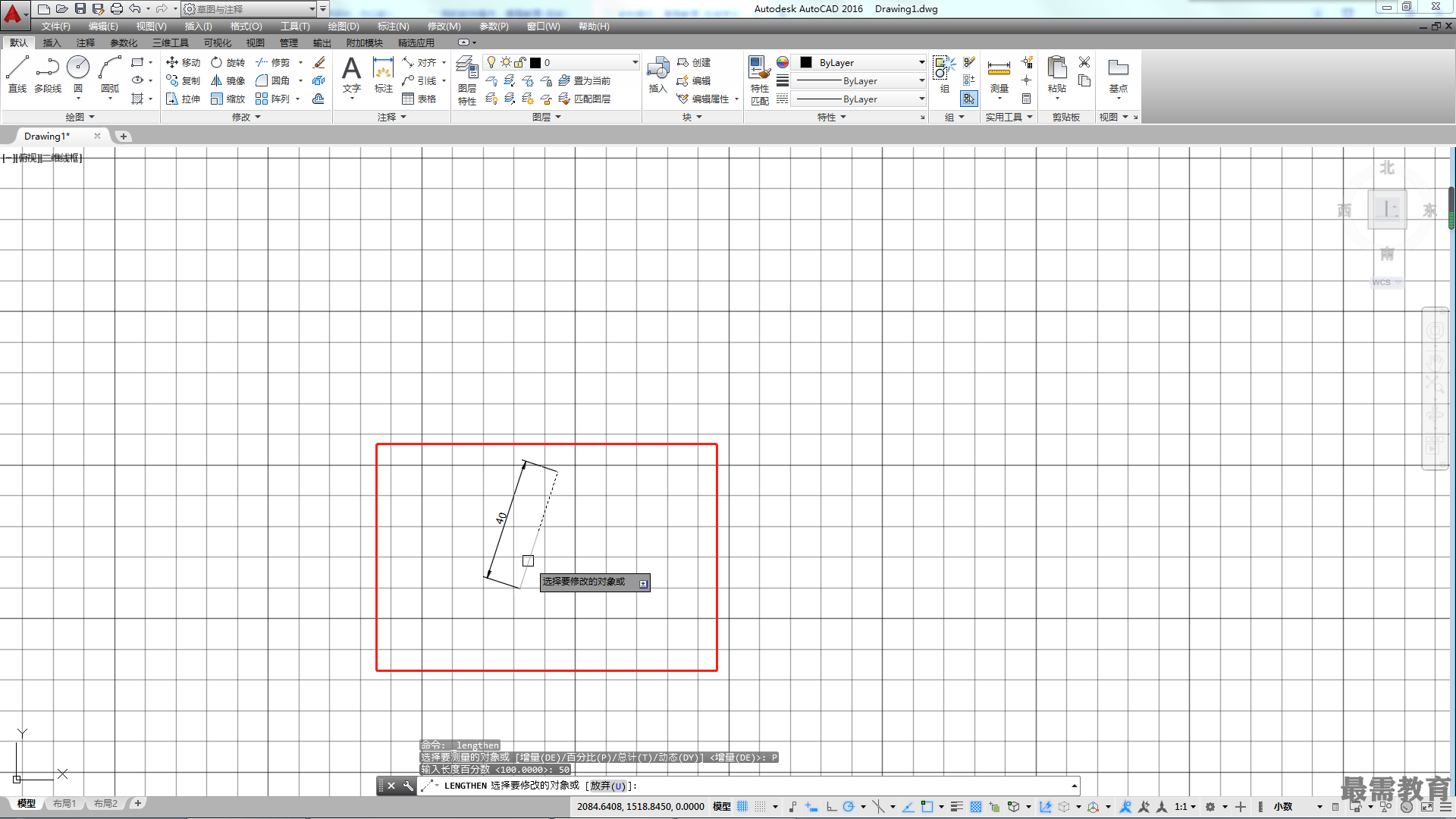1456x819 pixels.
Task: Click the Leader (引线) button
Action: tap(419, 80)
